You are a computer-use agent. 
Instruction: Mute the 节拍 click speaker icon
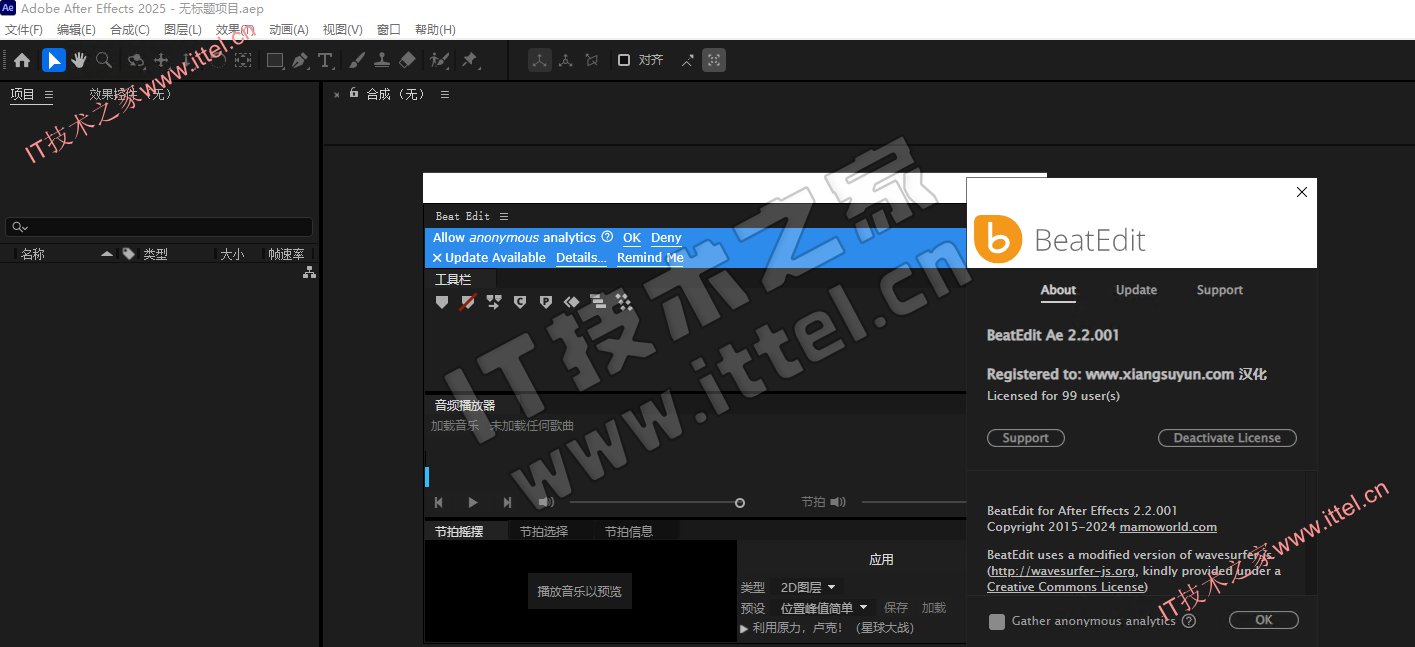pos(838,502)
